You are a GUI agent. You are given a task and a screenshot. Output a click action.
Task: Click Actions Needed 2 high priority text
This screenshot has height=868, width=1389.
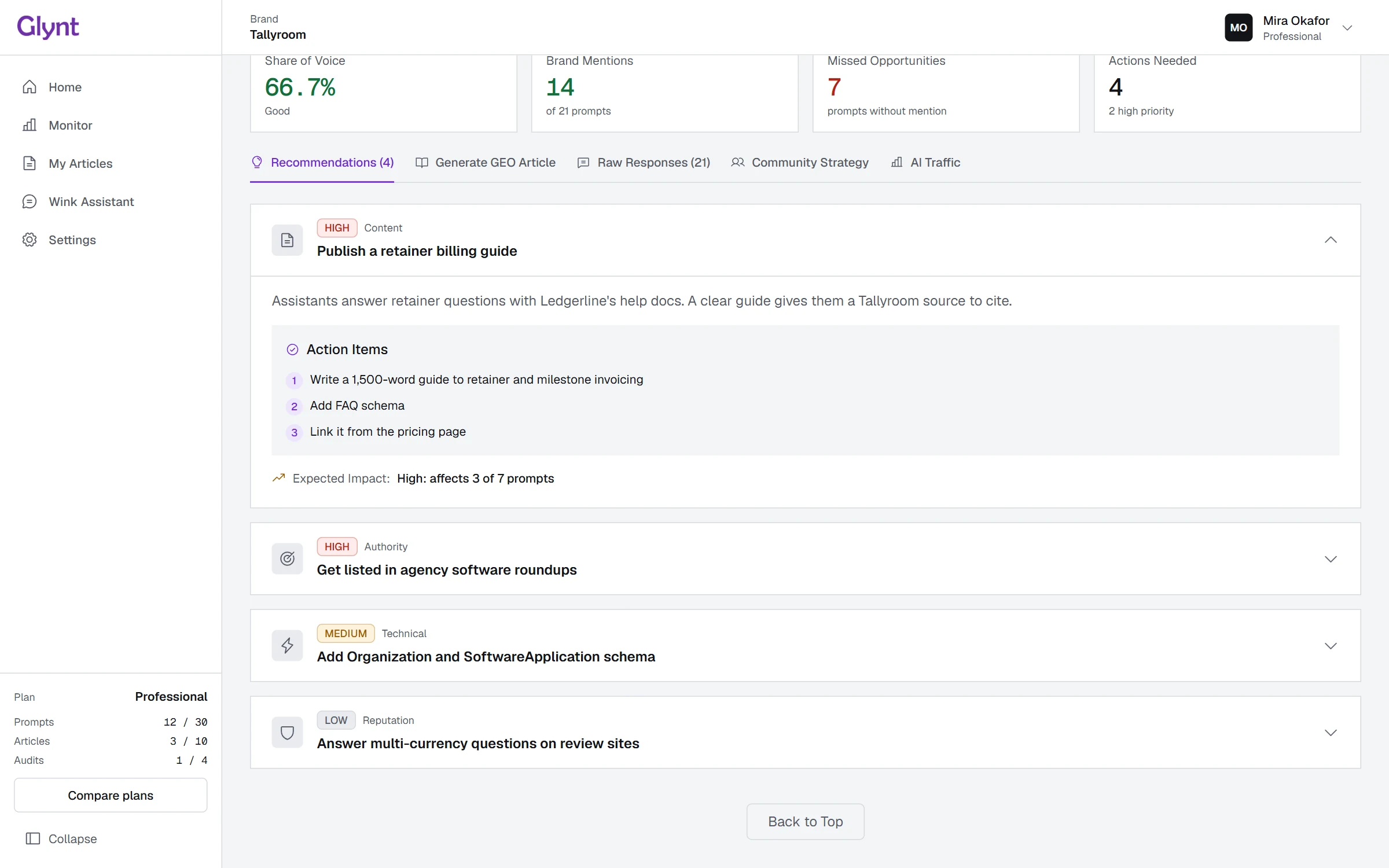click(1141, 111)
